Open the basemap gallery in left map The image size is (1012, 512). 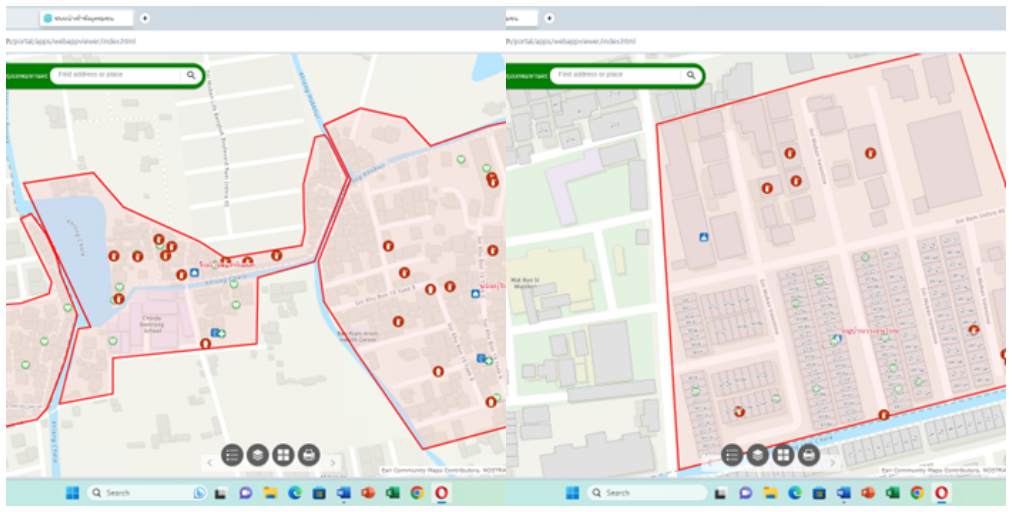coord(283,455)
